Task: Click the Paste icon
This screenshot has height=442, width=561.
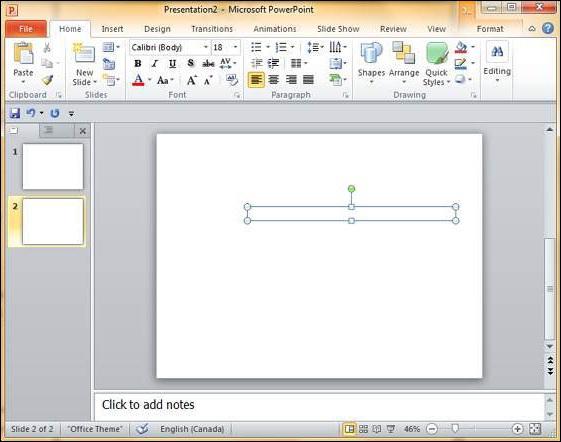Action: 23,54
